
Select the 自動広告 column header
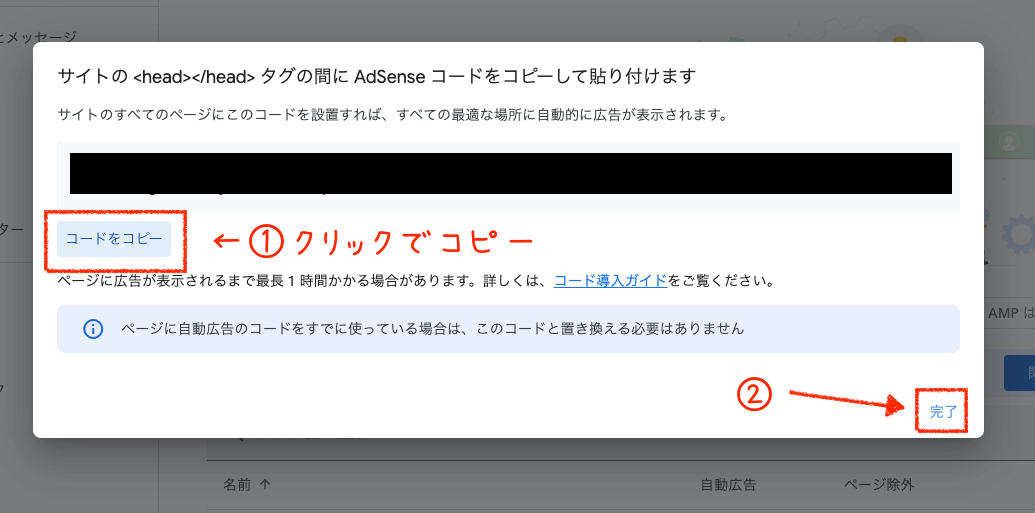[x=728, y=485]
